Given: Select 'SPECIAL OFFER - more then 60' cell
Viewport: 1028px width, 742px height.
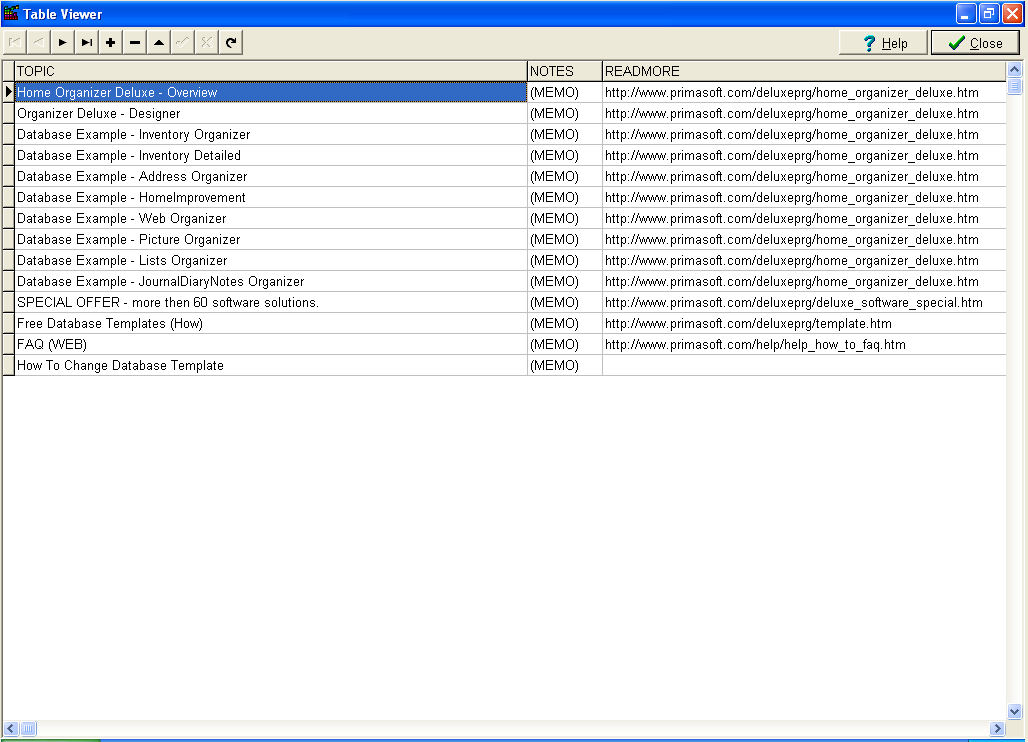Looking at the screenshot, I should (x=271, y=302).
